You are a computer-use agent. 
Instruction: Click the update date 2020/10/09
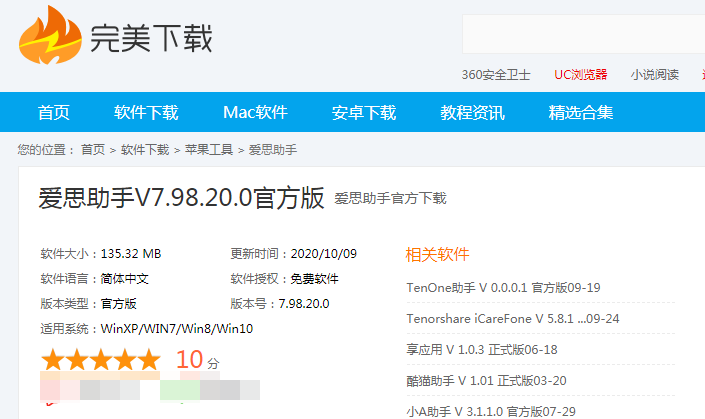click(x=324, y=254)
